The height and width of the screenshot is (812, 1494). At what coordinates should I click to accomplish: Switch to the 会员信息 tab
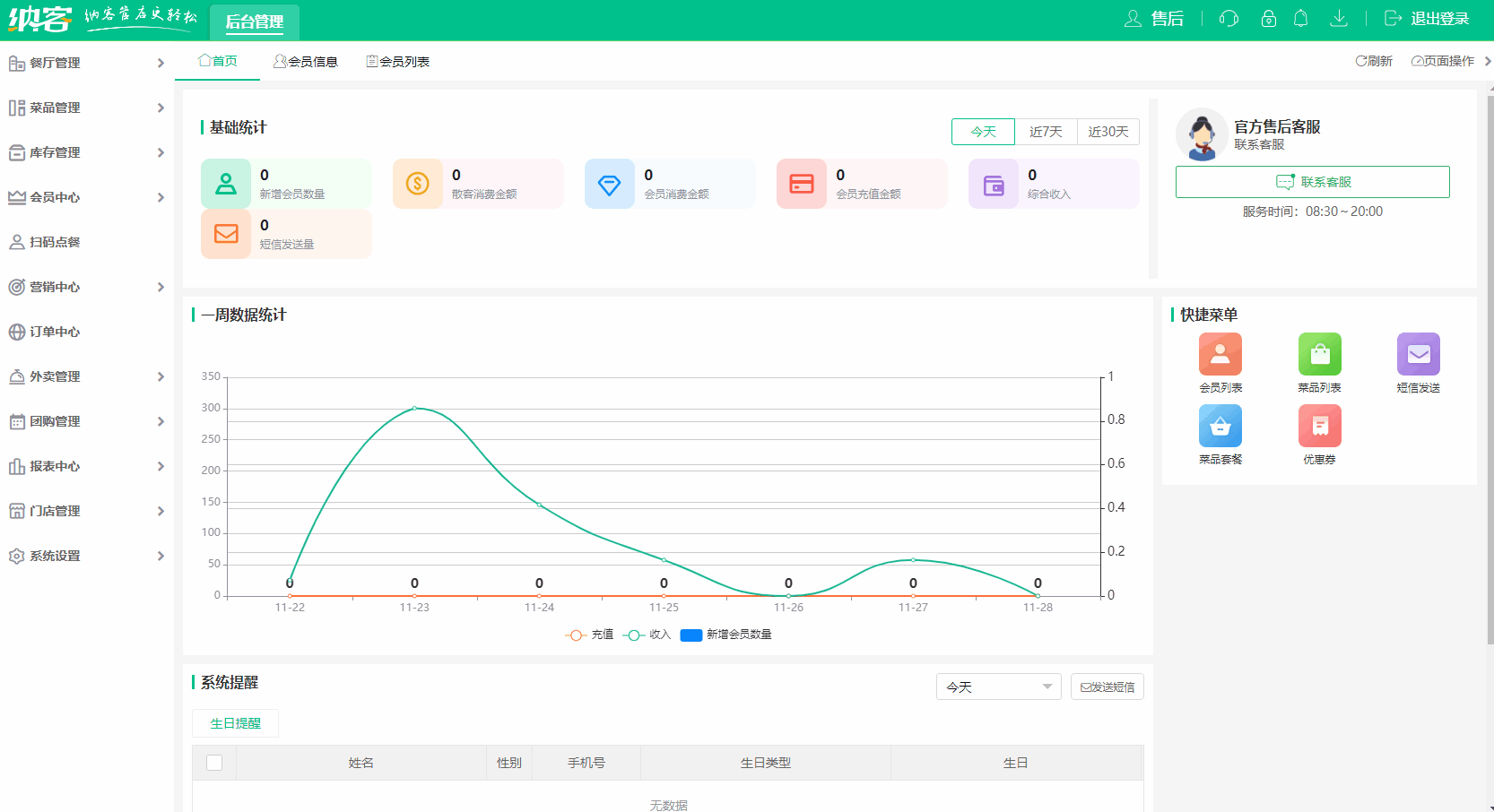click(x=305, y=61)
